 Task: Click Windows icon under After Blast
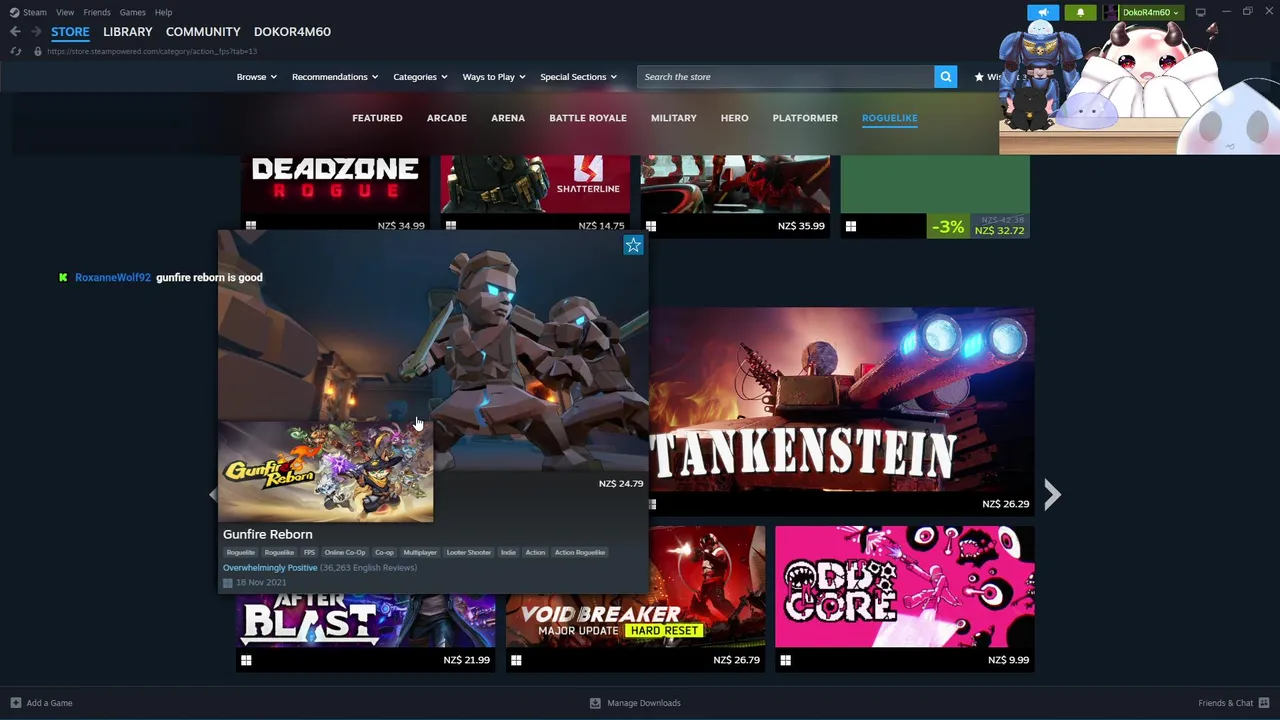pyautogui.click(x=246, y=660)
